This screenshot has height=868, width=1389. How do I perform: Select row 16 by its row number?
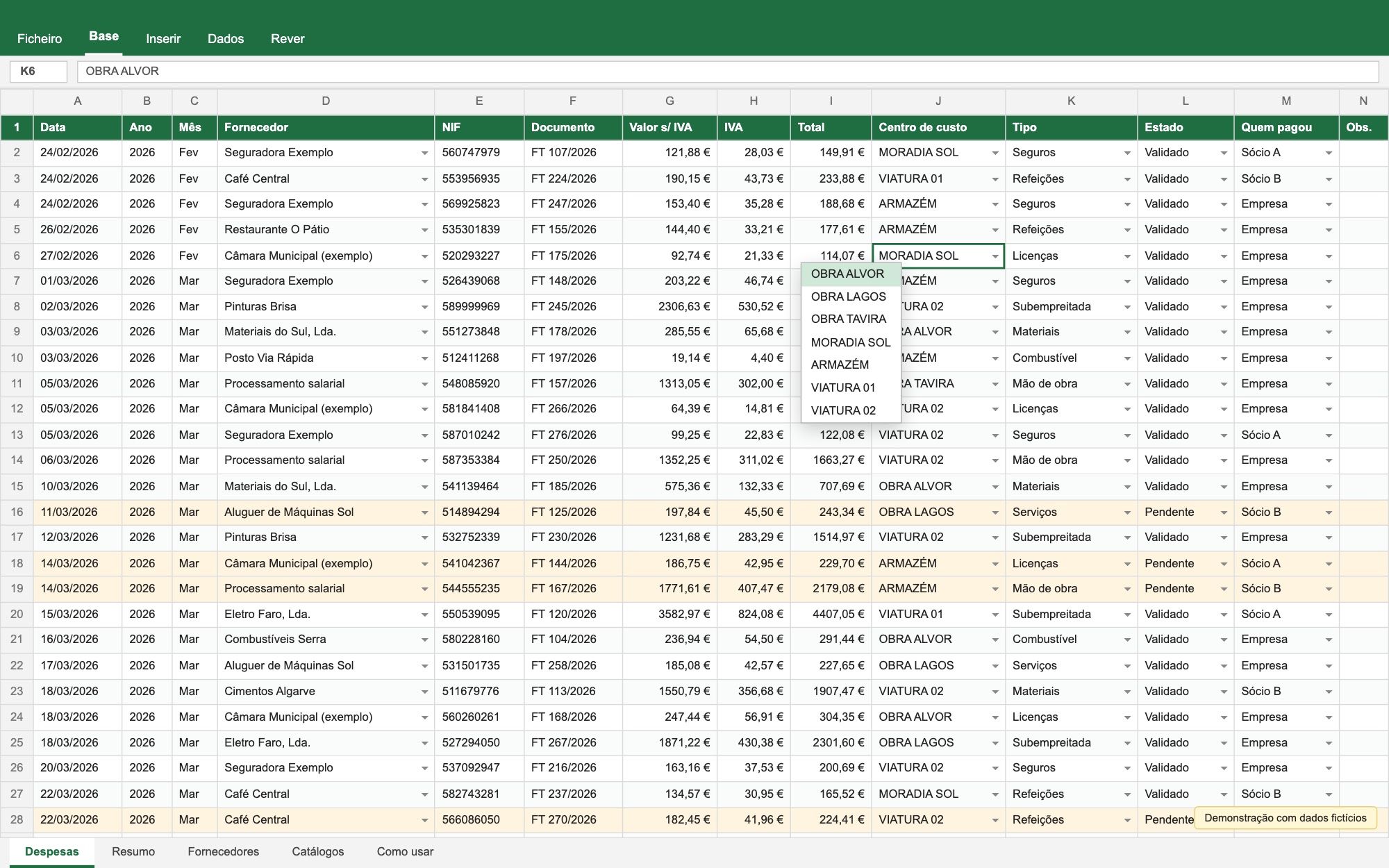(x=17, y=512)
